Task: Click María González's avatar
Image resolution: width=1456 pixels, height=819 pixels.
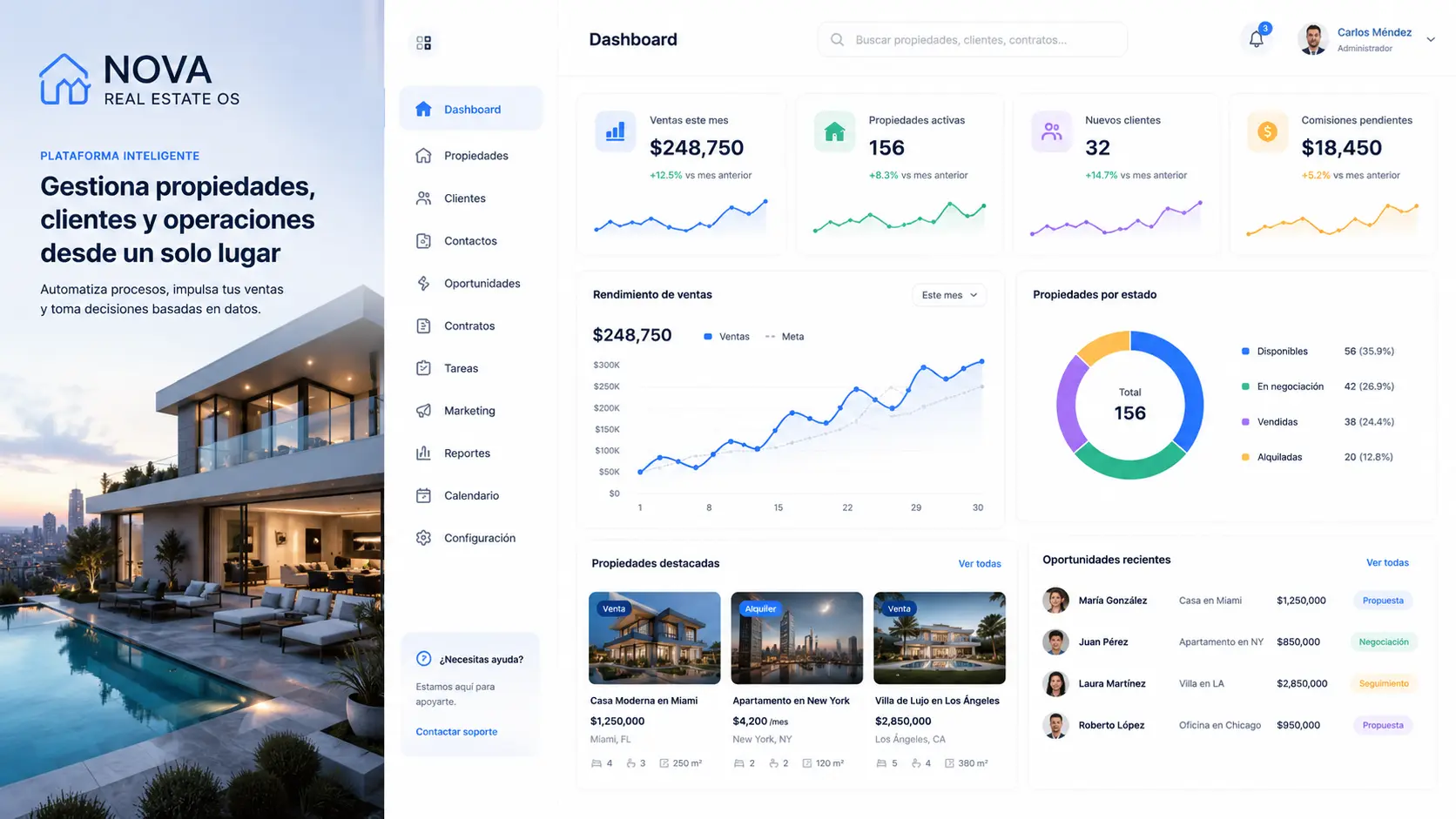Action: coord(1055,601)
